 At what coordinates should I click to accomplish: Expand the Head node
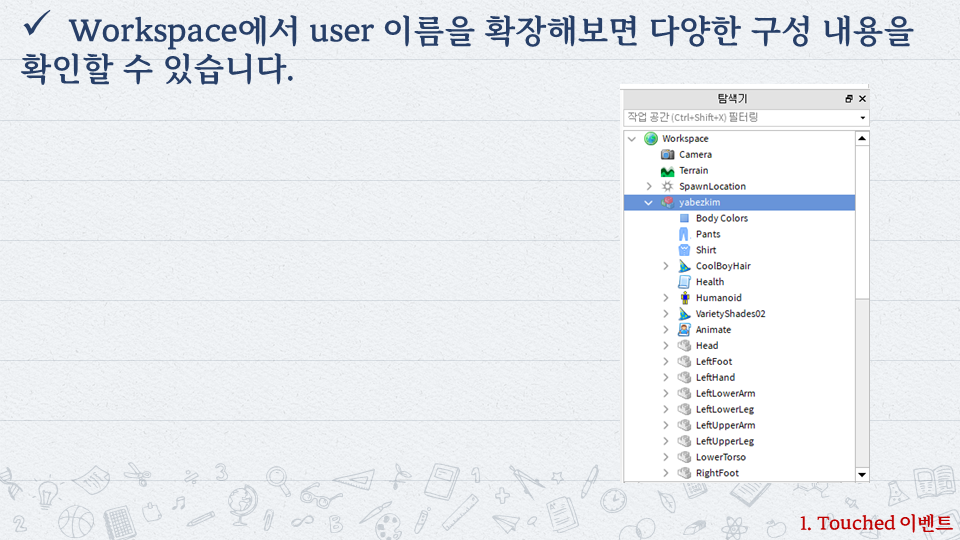point(666,345)
